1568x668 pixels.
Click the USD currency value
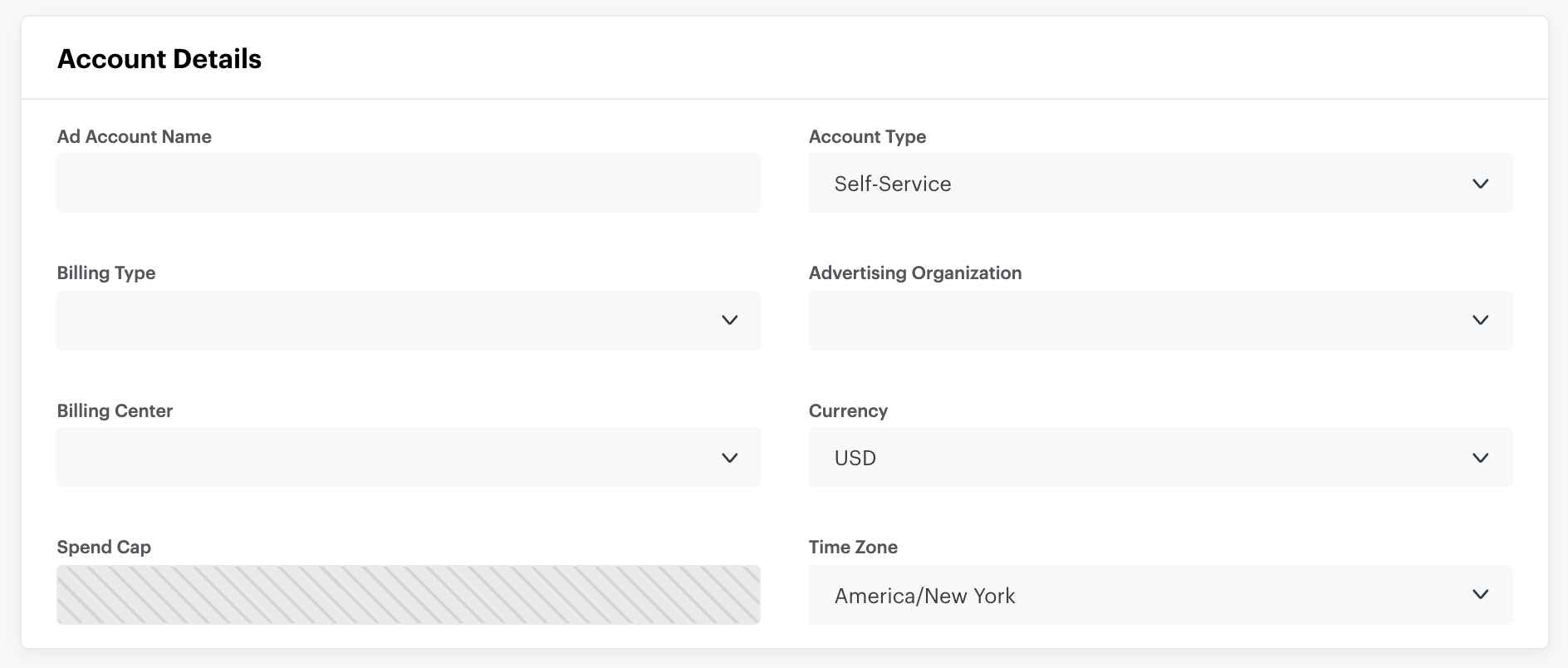(x=855, y=458)
